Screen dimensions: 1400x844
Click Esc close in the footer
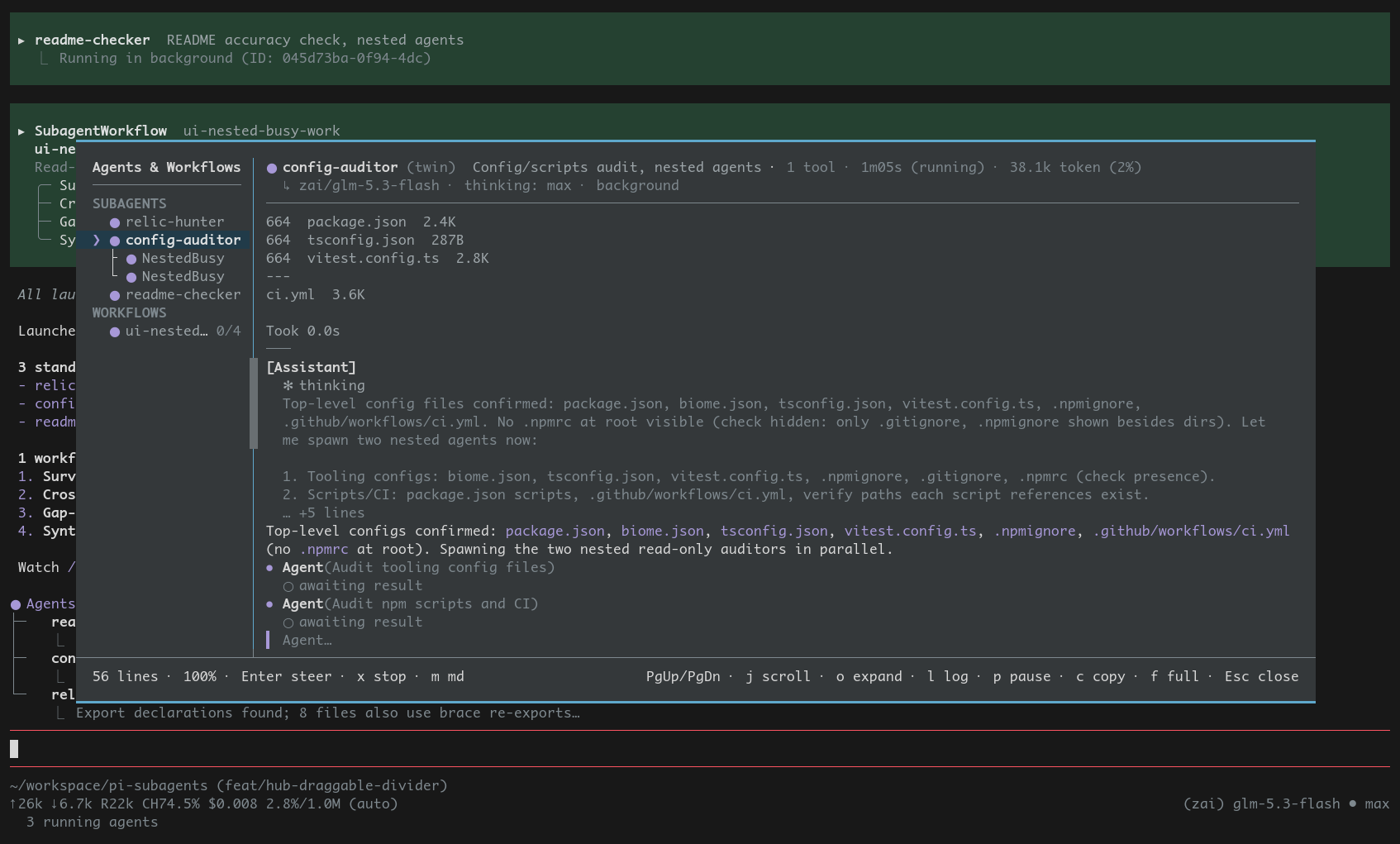1261,676
